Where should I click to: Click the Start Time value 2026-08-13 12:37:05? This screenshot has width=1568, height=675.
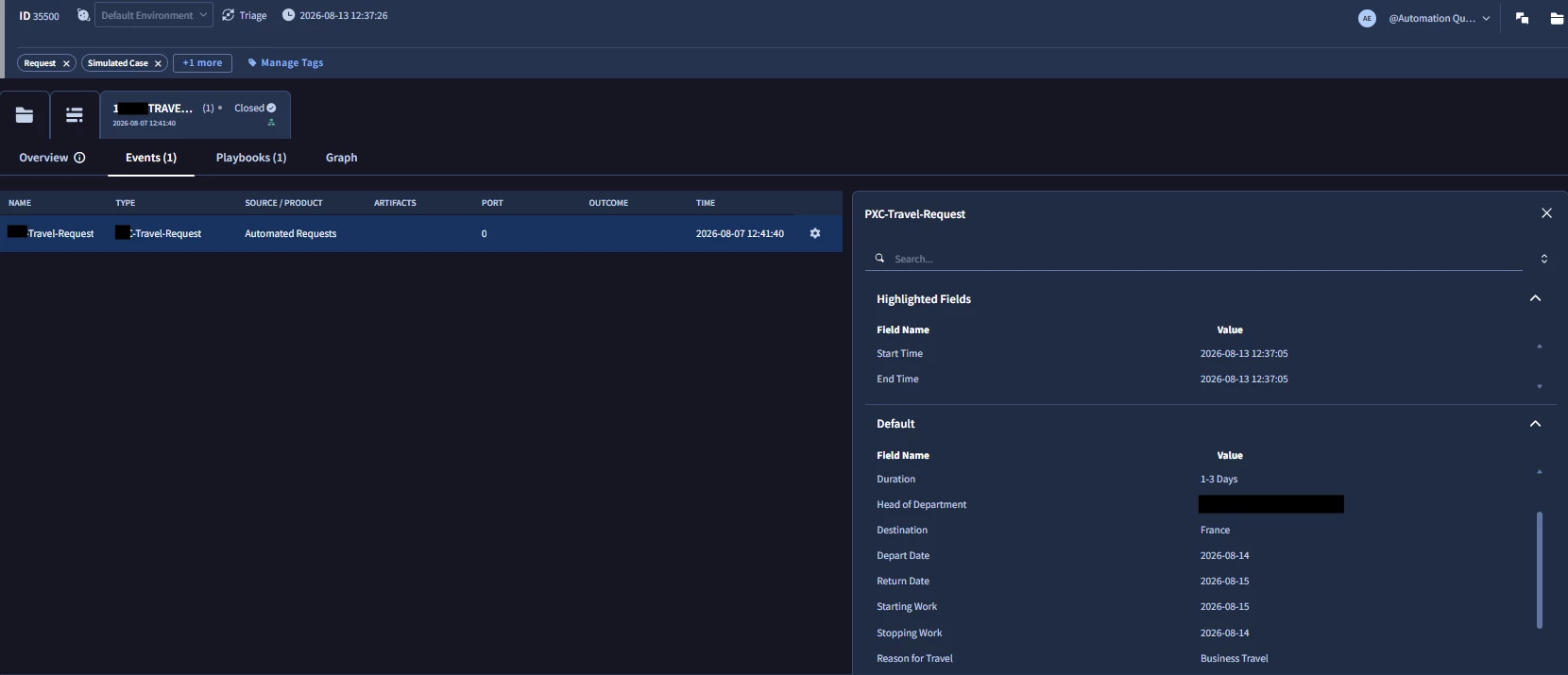tap(1244, 353)
